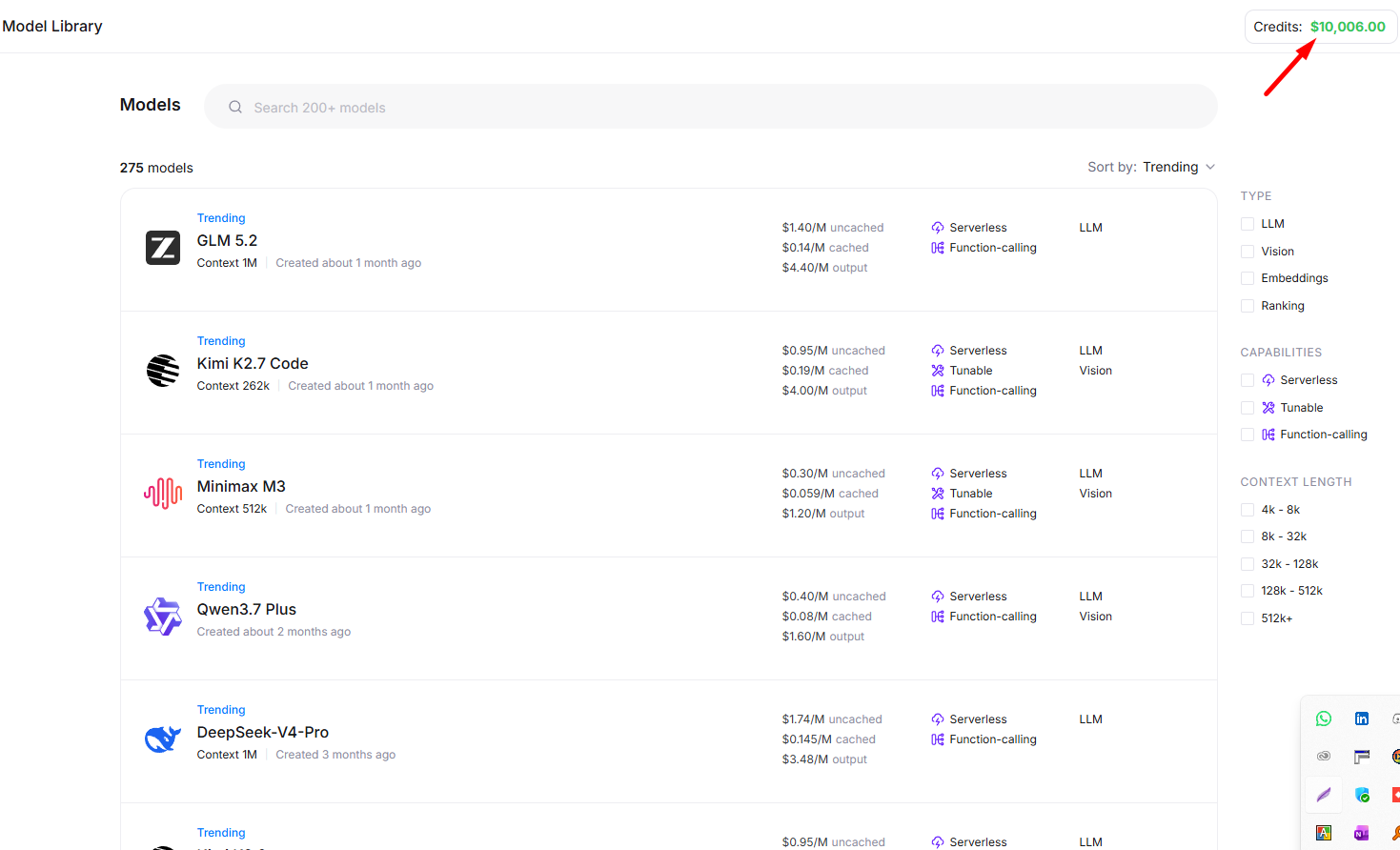Click the $4.40/M output price

click(825, 268)
